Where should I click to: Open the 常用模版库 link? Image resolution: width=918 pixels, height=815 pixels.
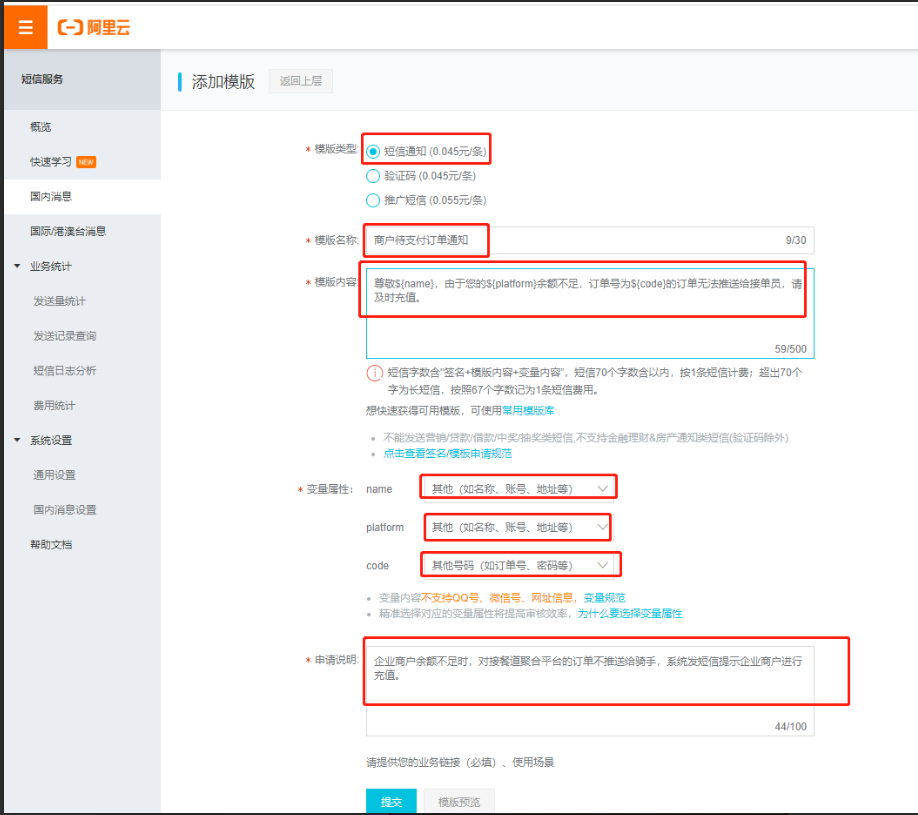click(x=528, y=410)
